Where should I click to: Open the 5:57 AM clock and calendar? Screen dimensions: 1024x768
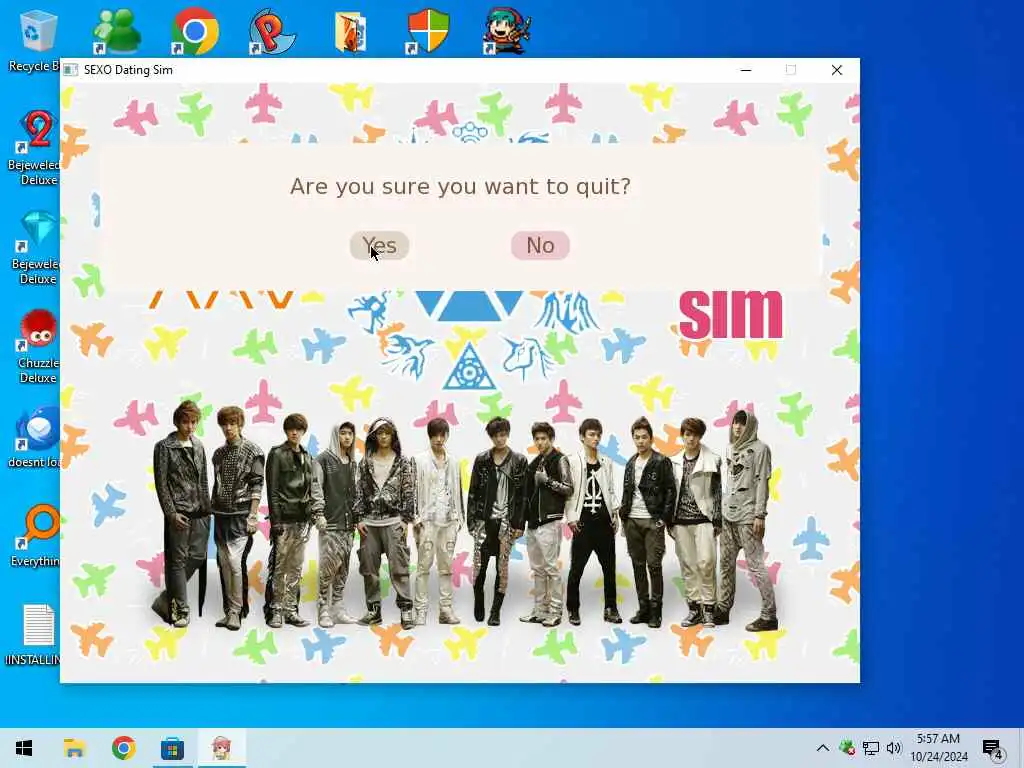pyautogui.click(x=938, y=748)
